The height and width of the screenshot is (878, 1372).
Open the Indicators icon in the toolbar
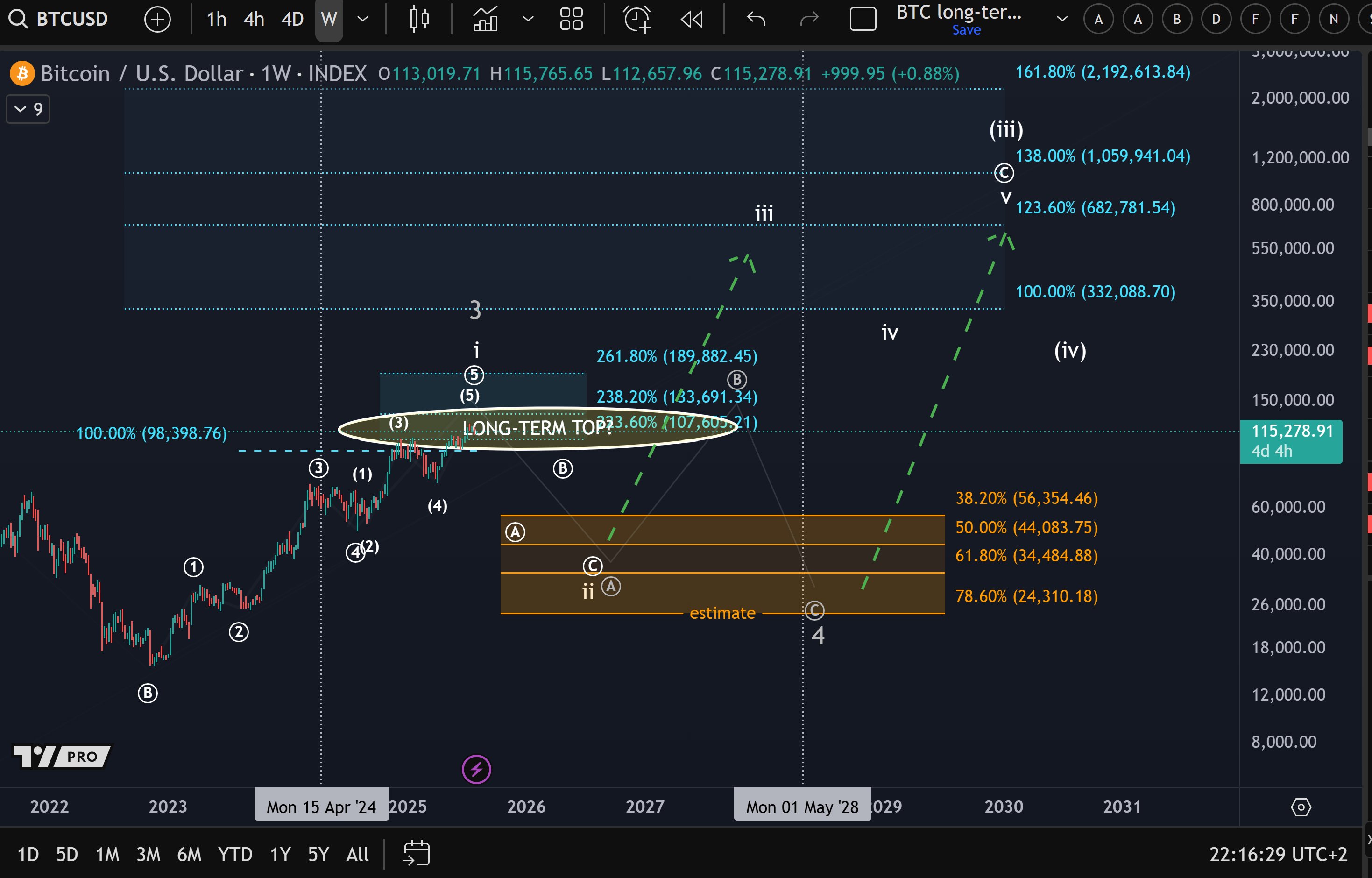pos(485,19)
